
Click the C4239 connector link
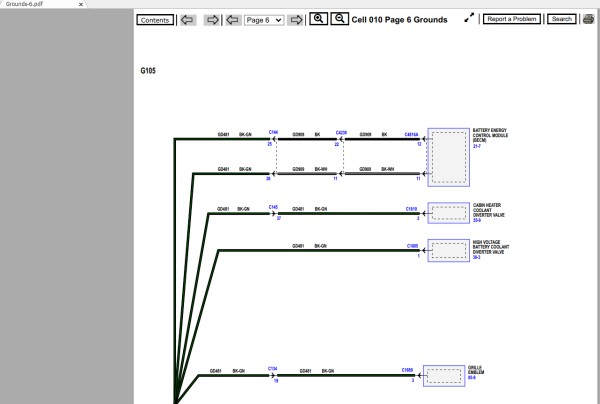click(341, 133)
